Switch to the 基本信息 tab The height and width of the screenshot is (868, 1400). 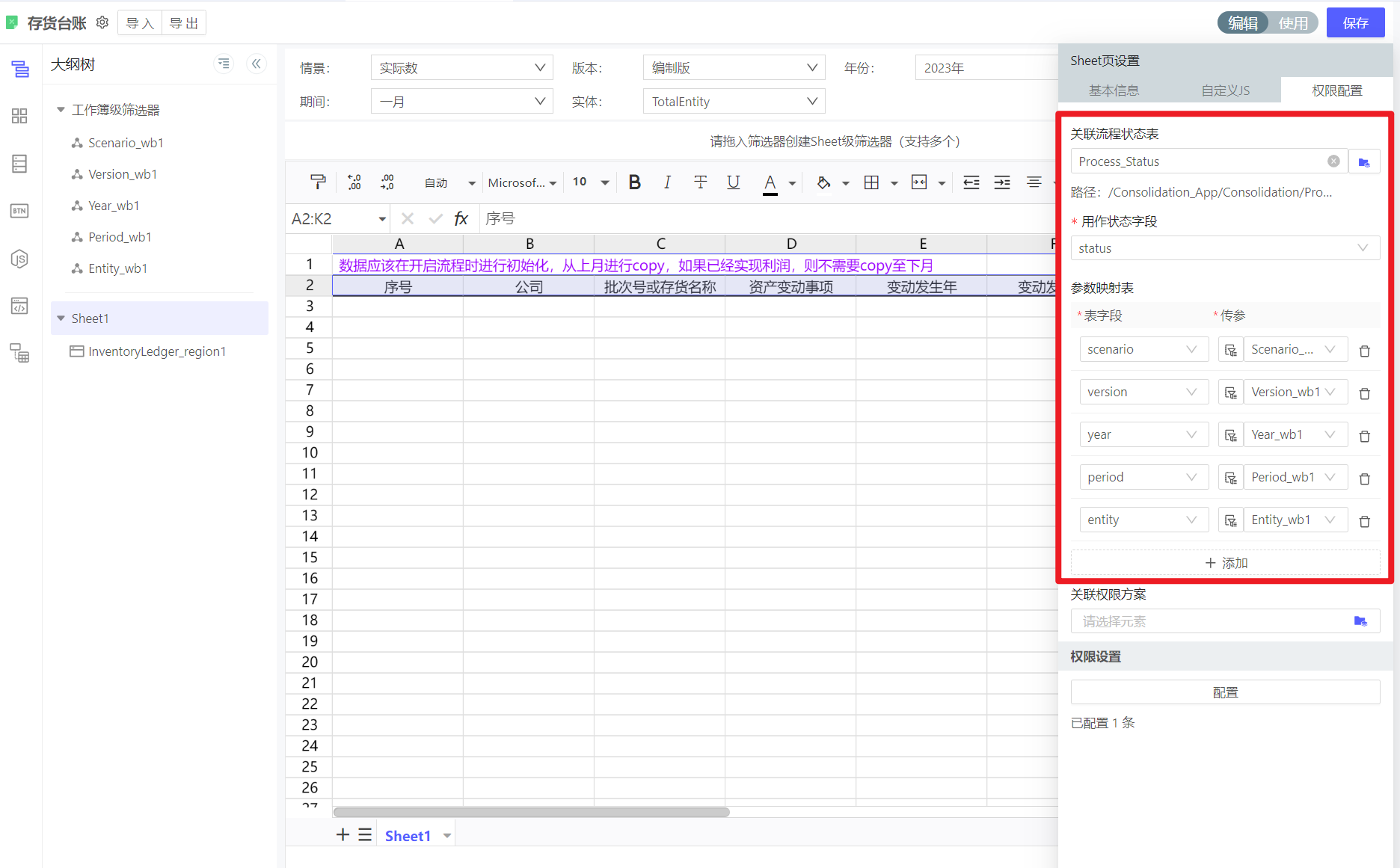(1114, 90)
